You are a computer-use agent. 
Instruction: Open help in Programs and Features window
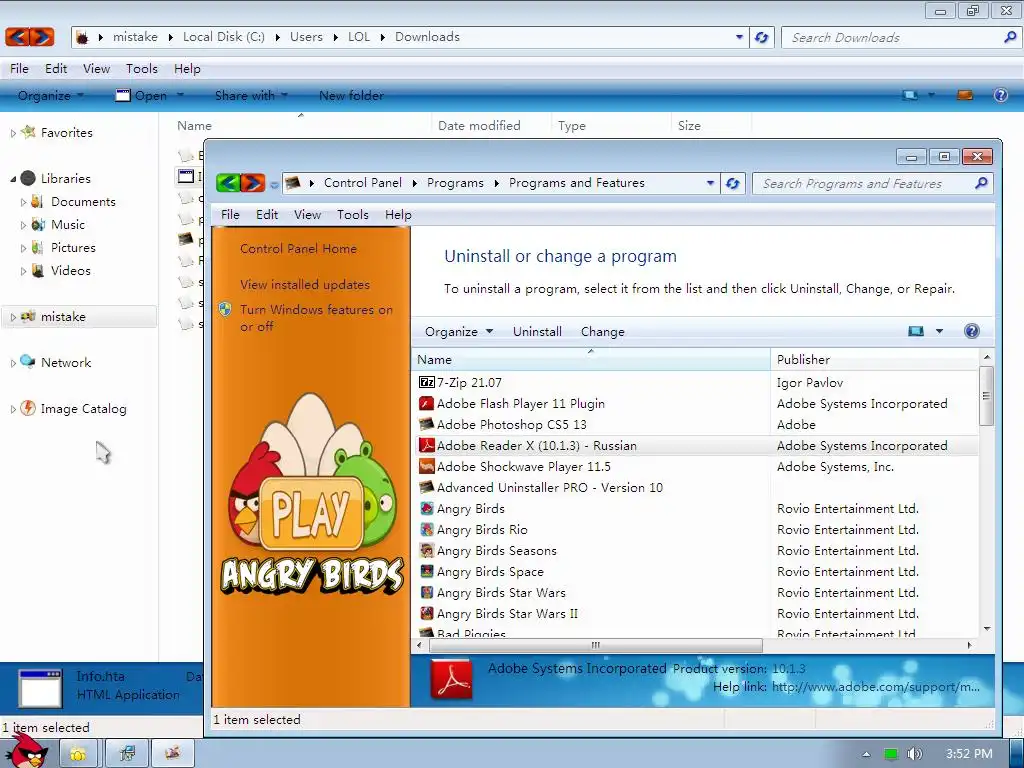[x=972, y=331]
